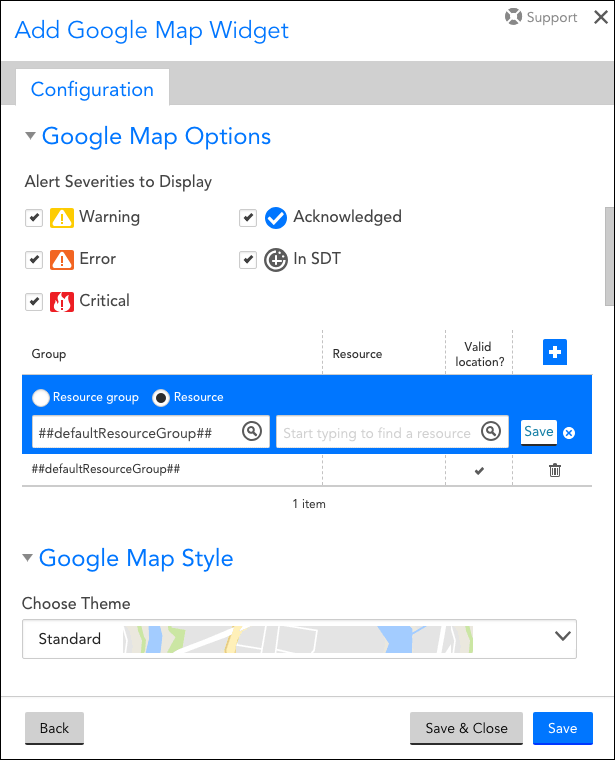
Task: Add a new row with plus button
Action: 555,352
